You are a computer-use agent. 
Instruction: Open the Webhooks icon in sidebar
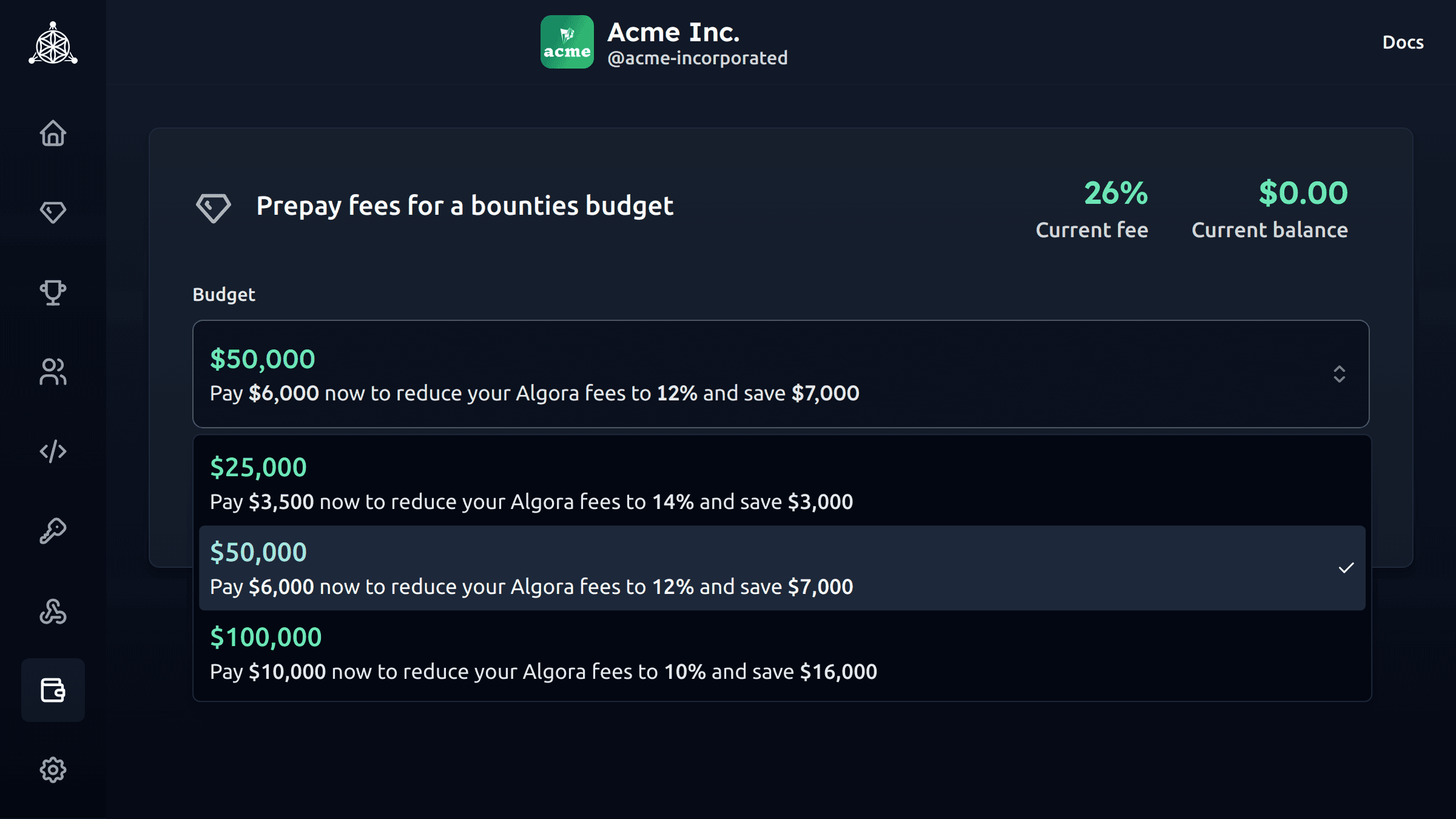(x=53, y=611)
